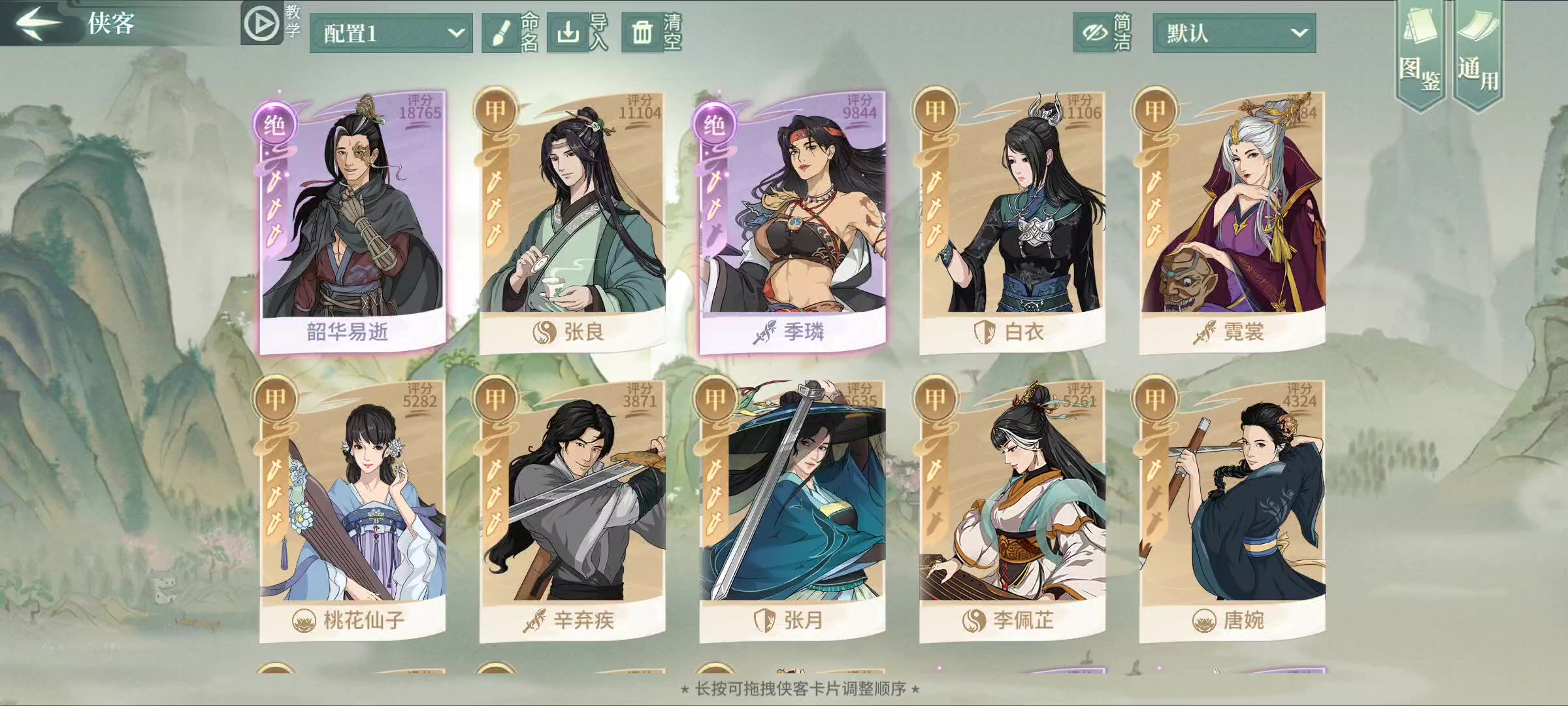Expand the 配置1 configuration dropdown

[391, 33]
